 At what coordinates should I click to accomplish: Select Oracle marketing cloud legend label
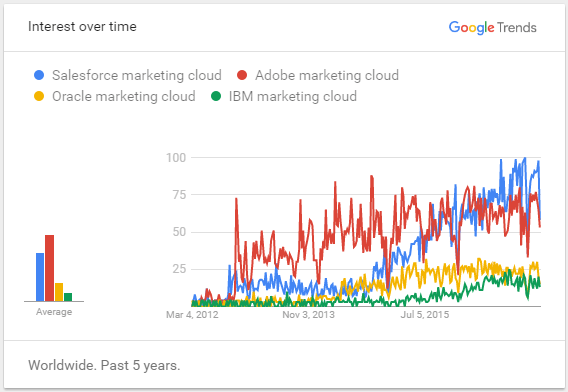124,96
